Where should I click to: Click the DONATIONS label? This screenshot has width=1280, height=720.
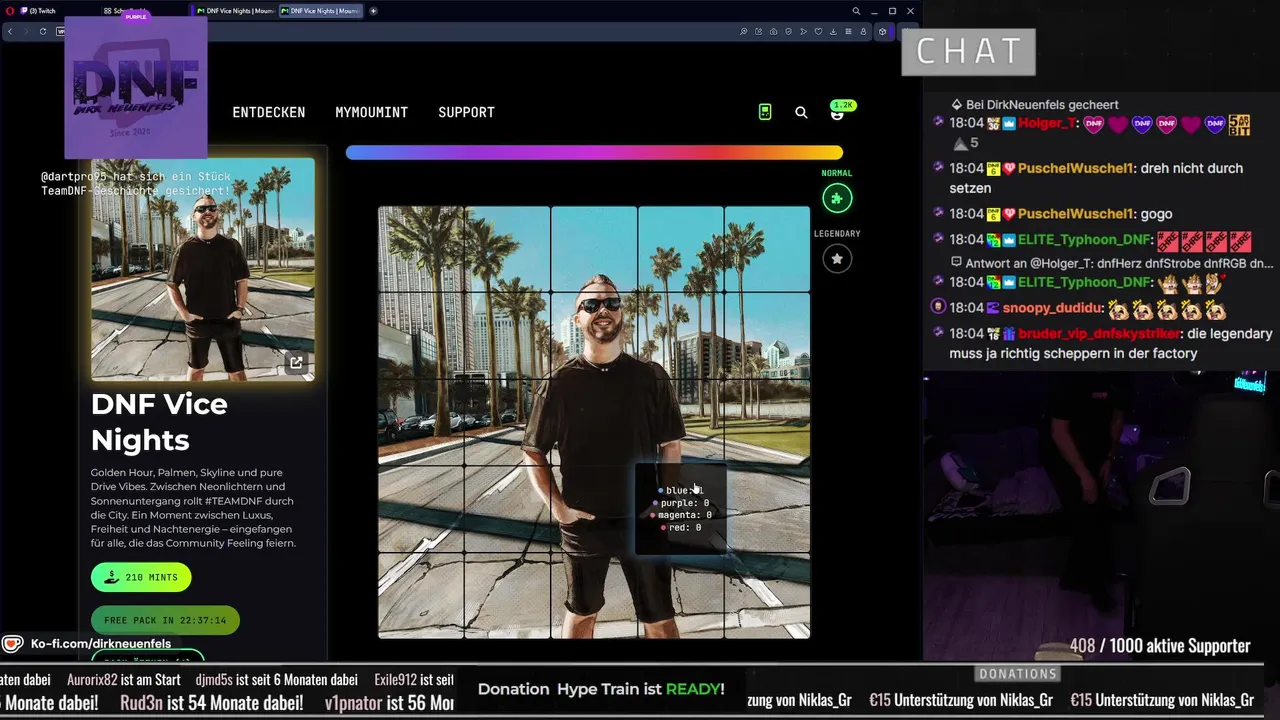pos(1018,674)
